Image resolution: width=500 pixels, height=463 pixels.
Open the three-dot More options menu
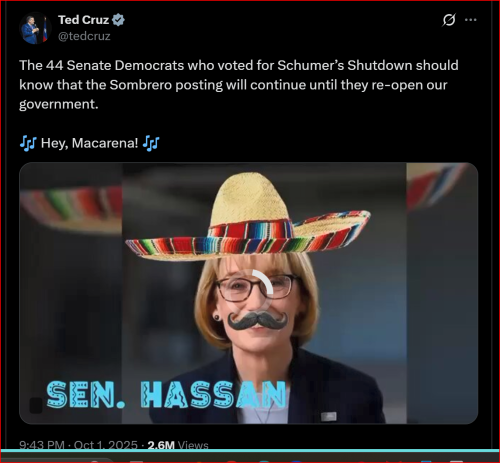[471, 20]
